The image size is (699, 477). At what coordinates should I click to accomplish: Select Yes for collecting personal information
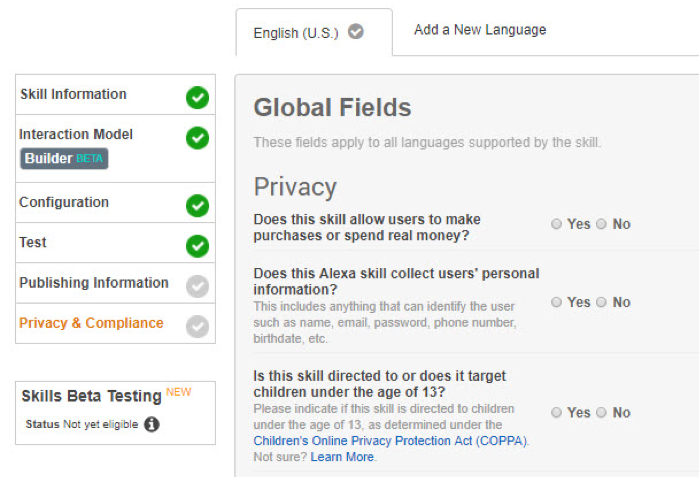556,302
